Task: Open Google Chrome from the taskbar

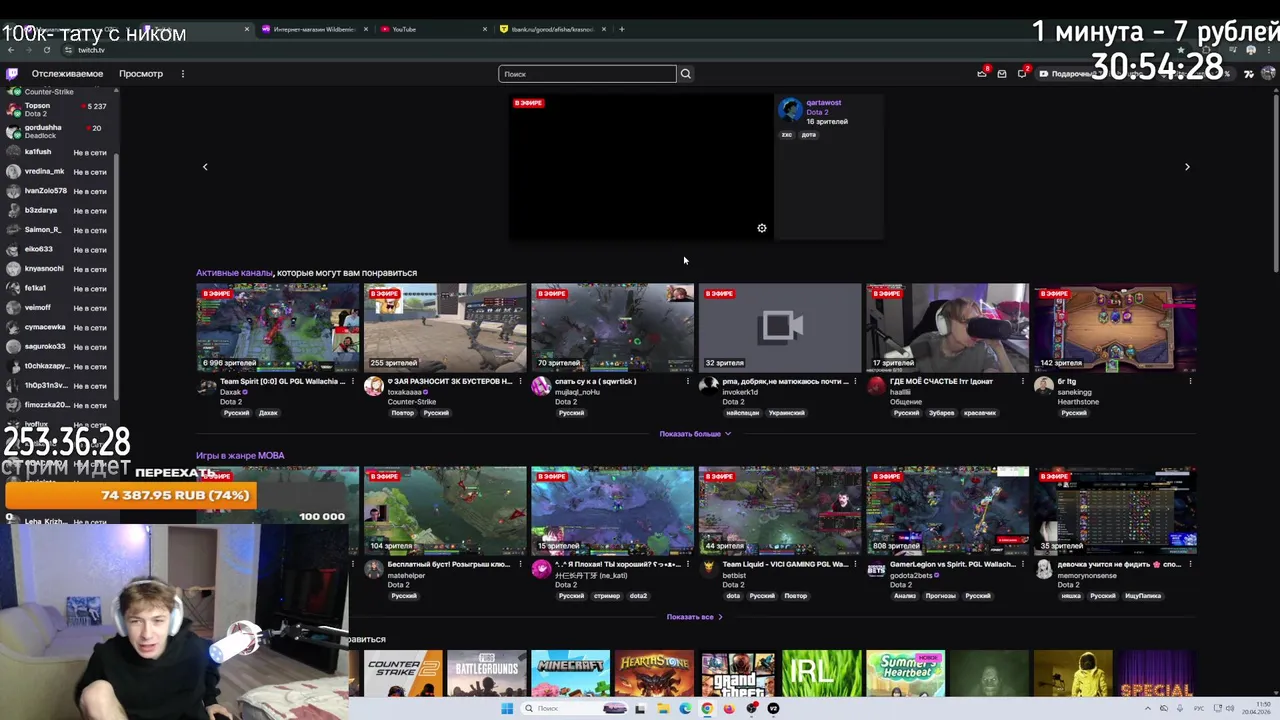Action: pyautogui.click(x=707, y=709)
